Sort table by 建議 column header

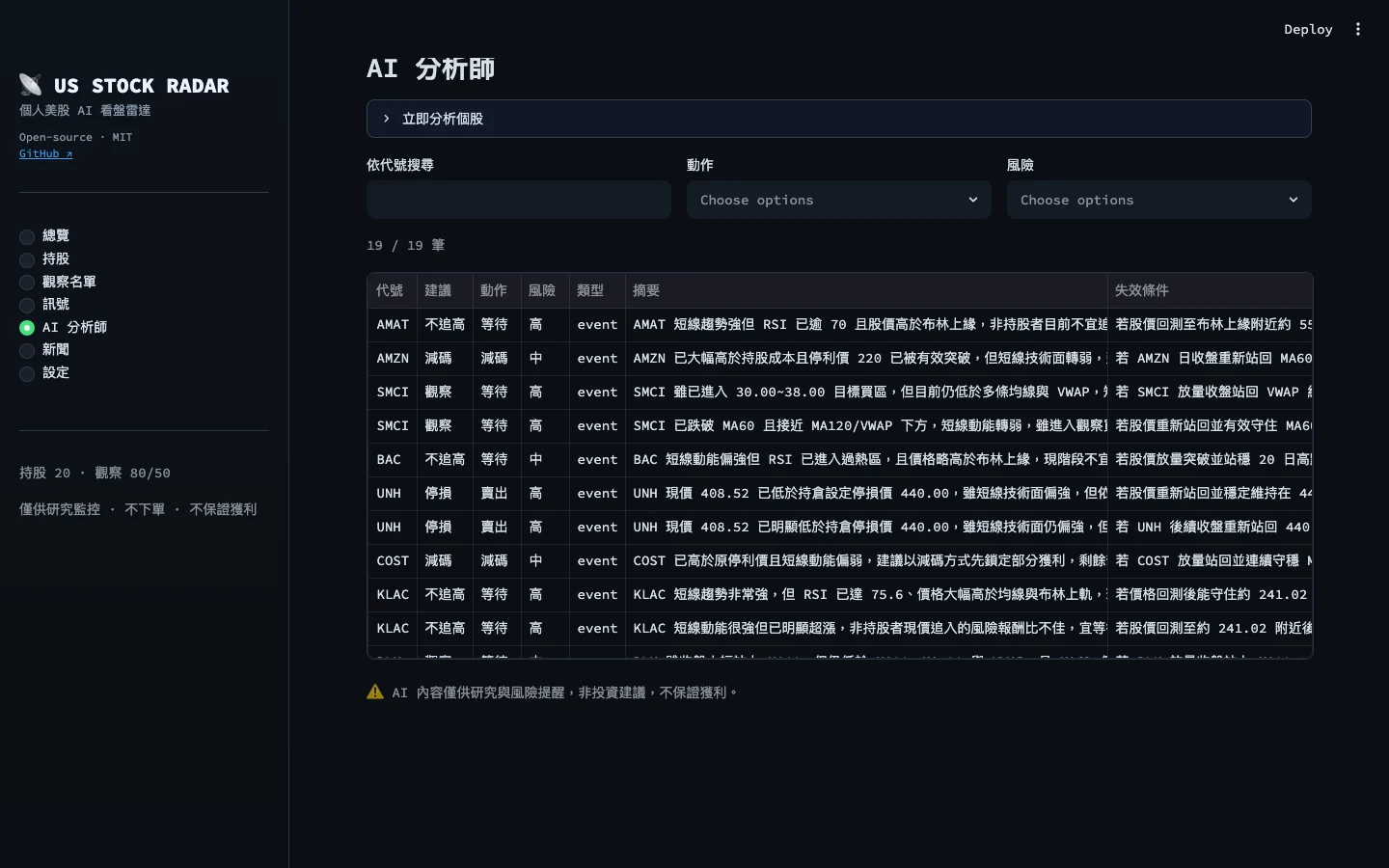point(445,290)
